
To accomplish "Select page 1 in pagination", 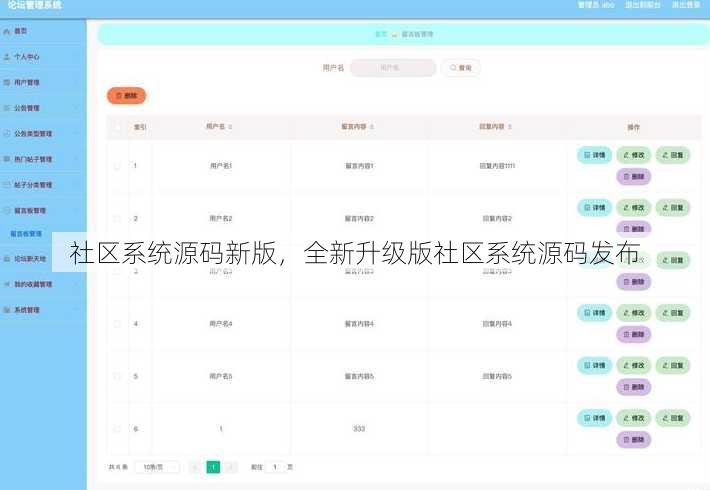I will 213,467.
